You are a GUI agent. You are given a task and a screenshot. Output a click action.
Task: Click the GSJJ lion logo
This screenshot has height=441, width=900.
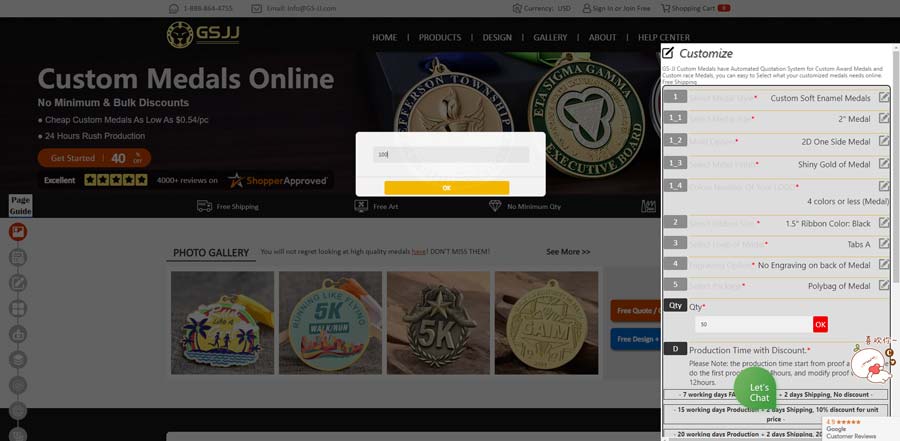(x=180, y=34)
